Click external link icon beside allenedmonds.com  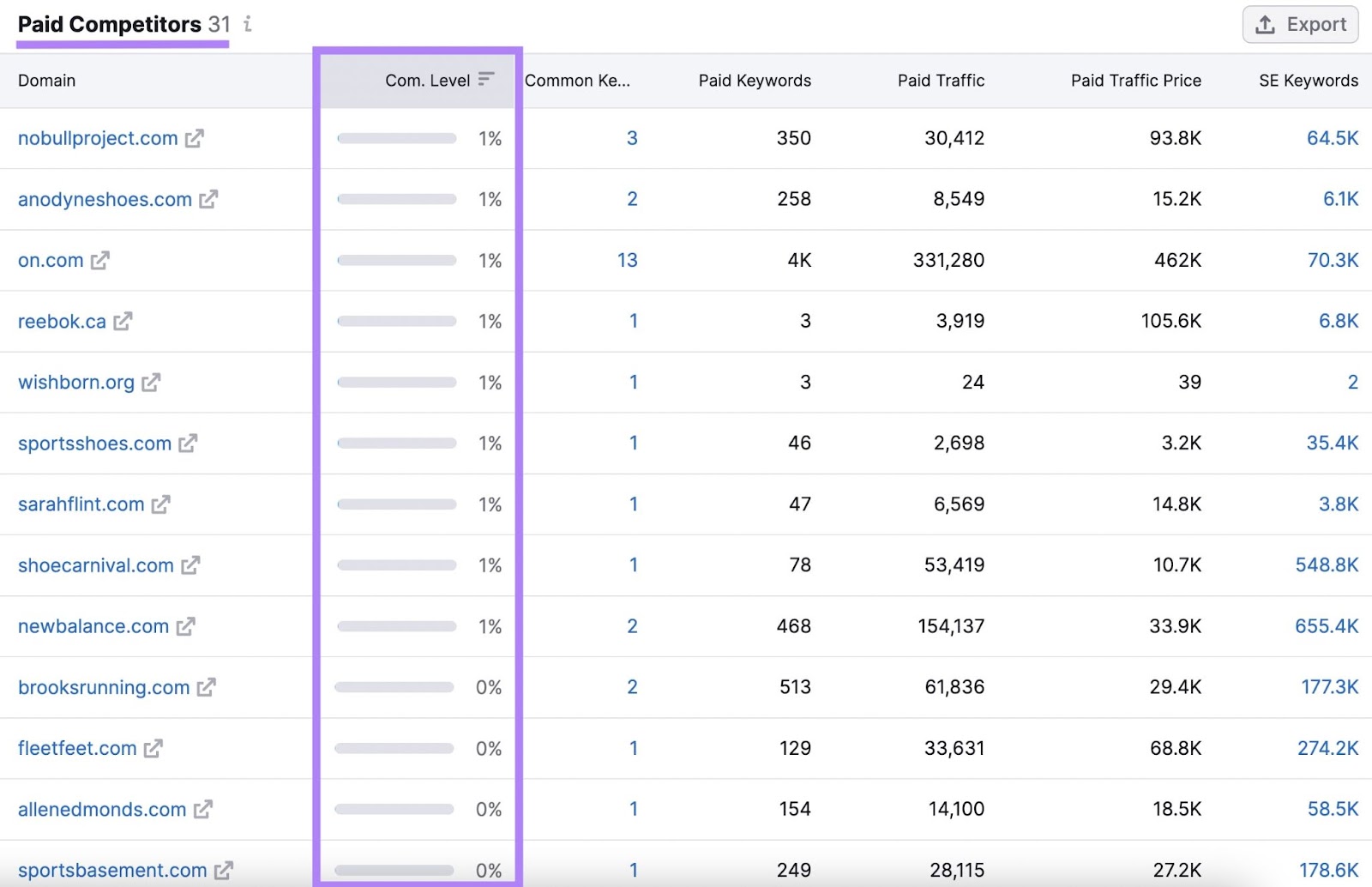point(203,810)
